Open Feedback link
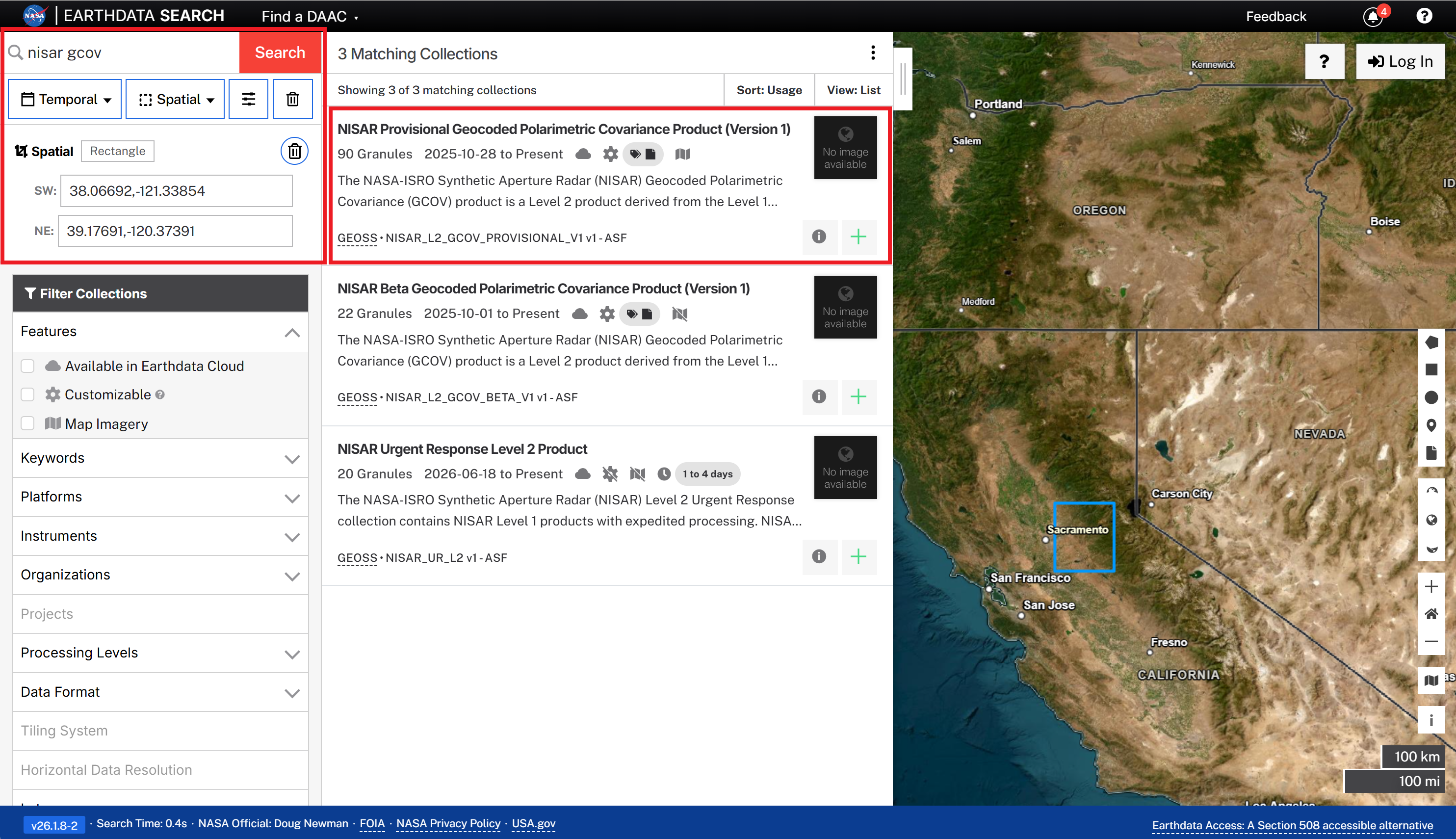This screenshot has height=839, width=1456. click(1276, 16)
